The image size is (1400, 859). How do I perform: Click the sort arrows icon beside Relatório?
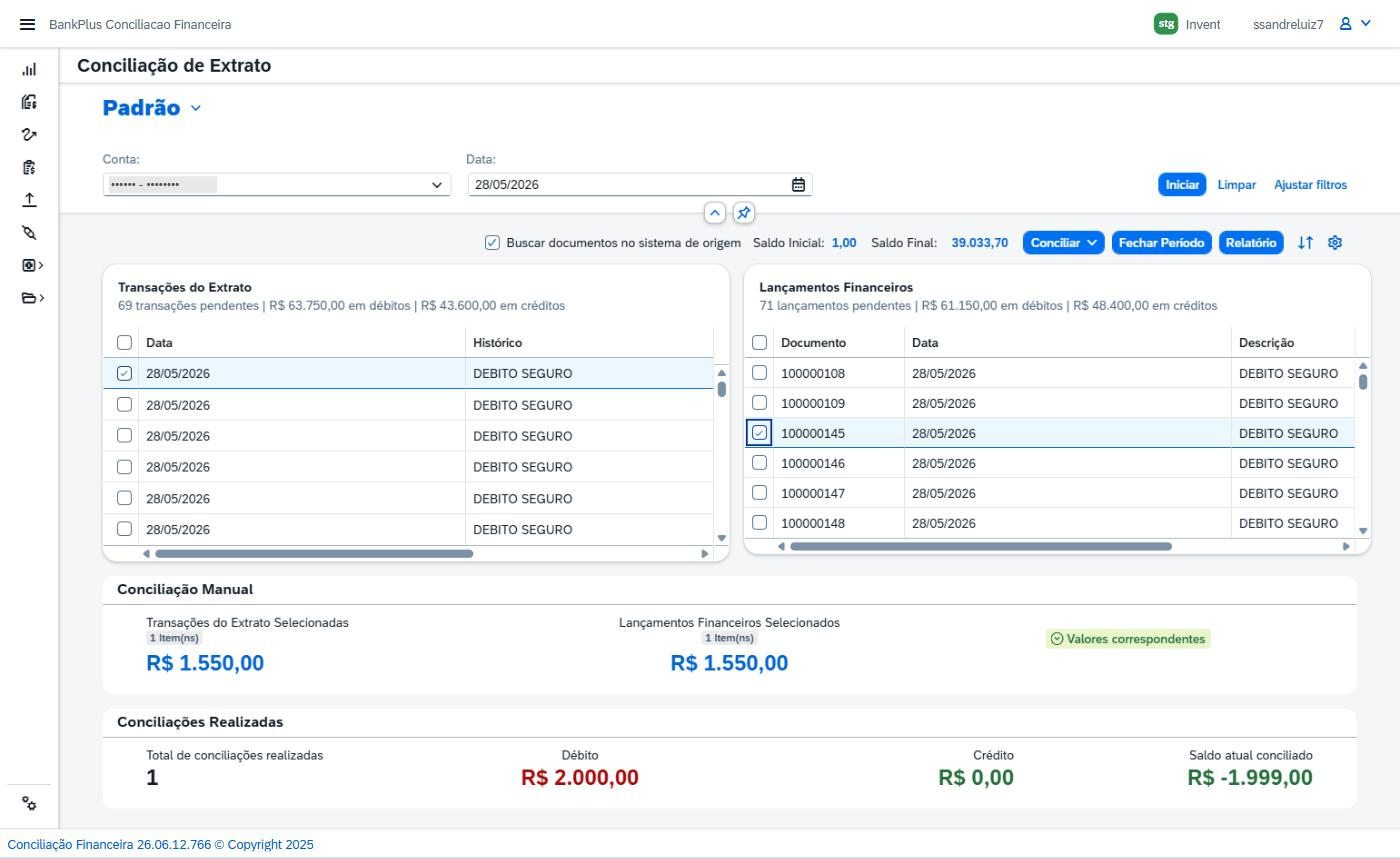tap(1305, 243)
